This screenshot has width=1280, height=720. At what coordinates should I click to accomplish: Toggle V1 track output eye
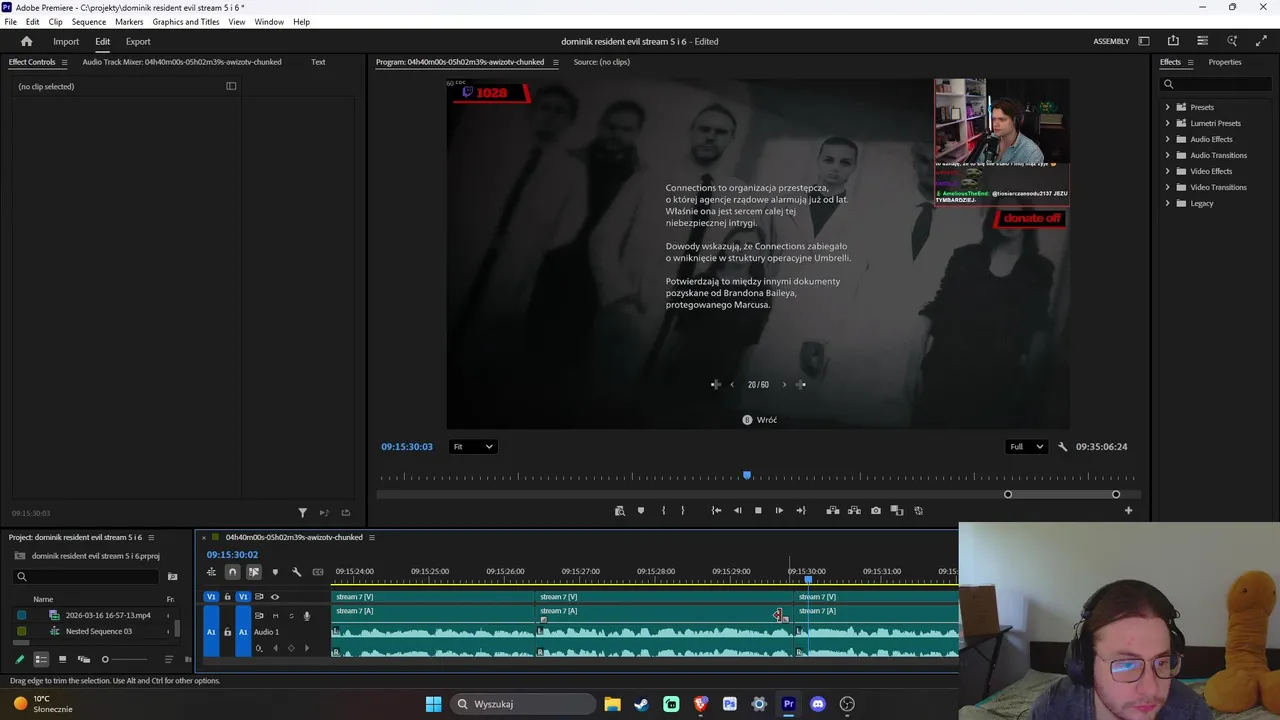tap(275, 597)
